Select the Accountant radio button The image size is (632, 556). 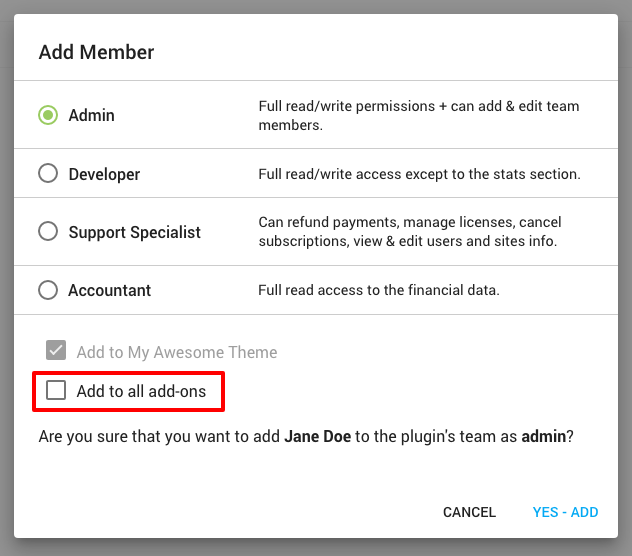pos(48,290)
